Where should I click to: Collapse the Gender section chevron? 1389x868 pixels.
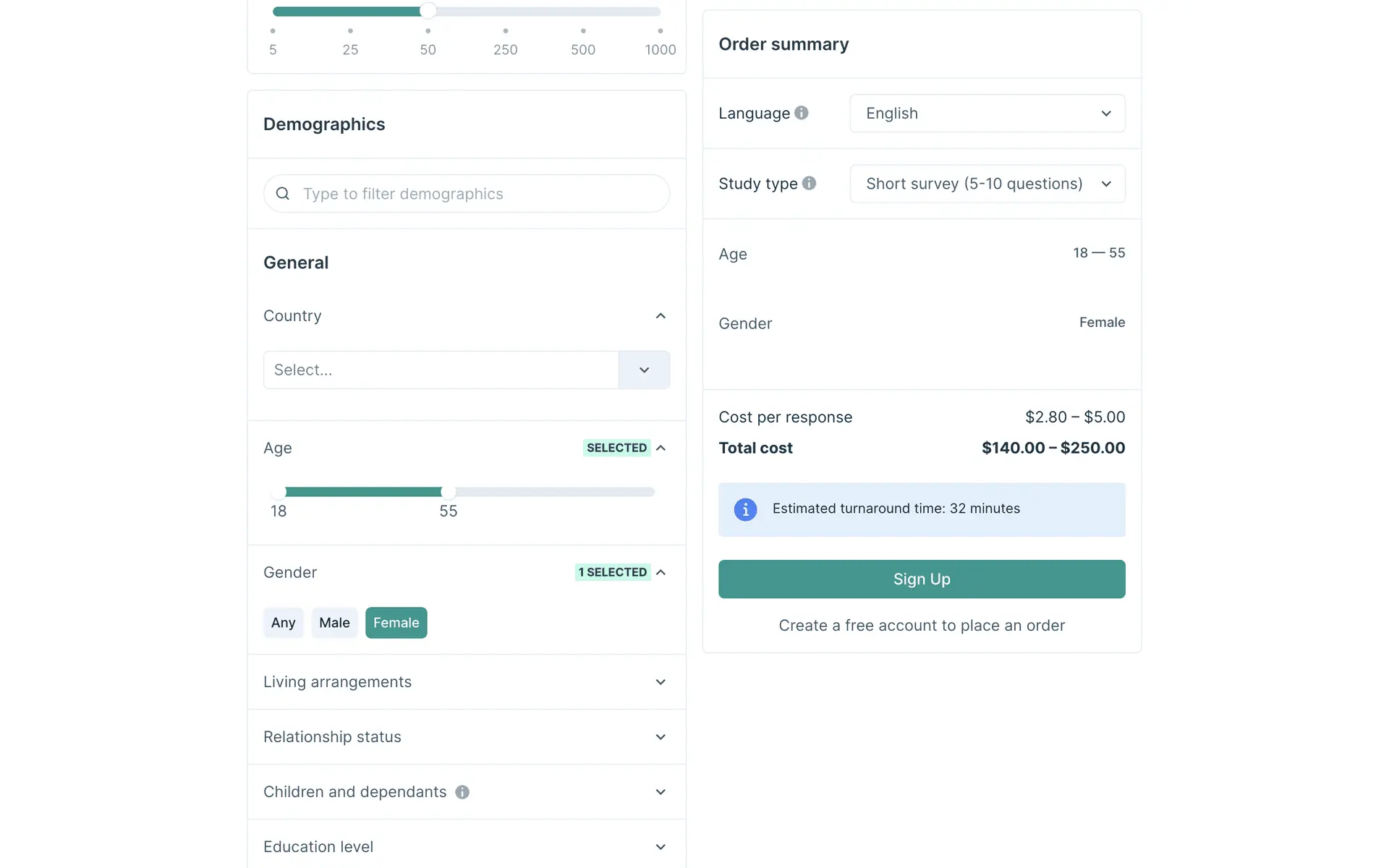[x=660, y=573]
